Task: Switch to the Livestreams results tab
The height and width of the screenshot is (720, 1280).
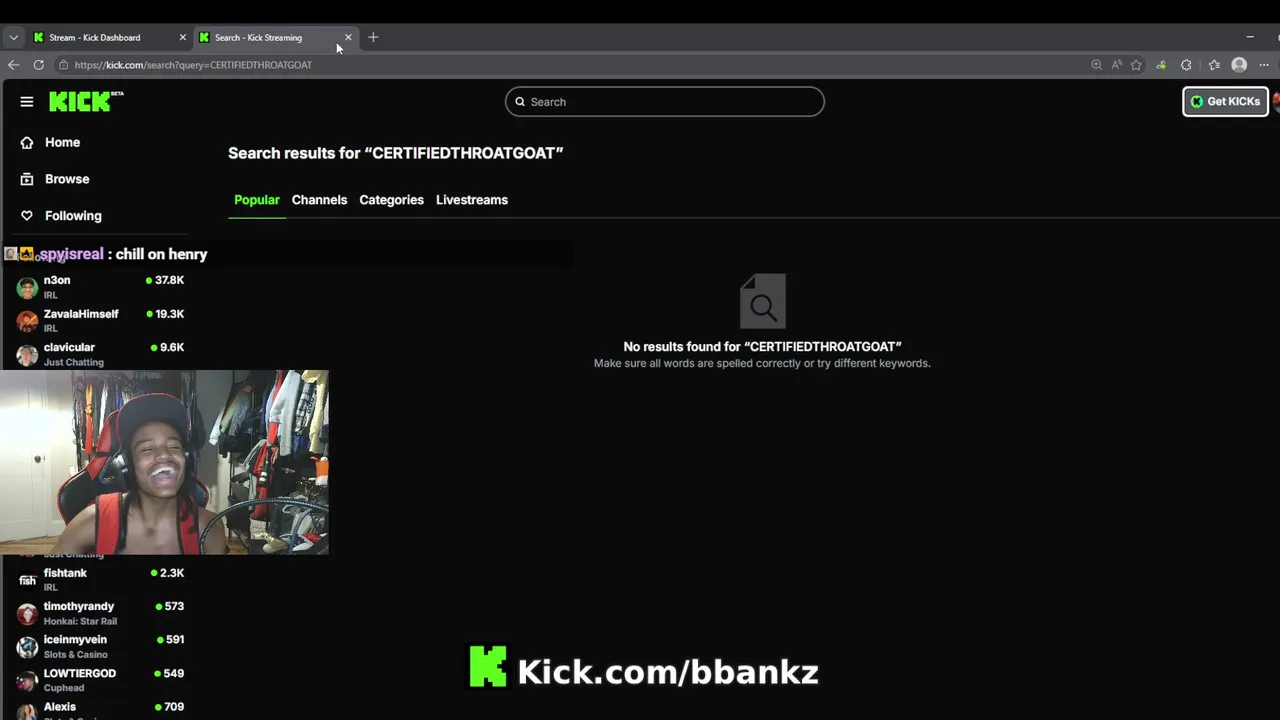Action: pos(472,200)
